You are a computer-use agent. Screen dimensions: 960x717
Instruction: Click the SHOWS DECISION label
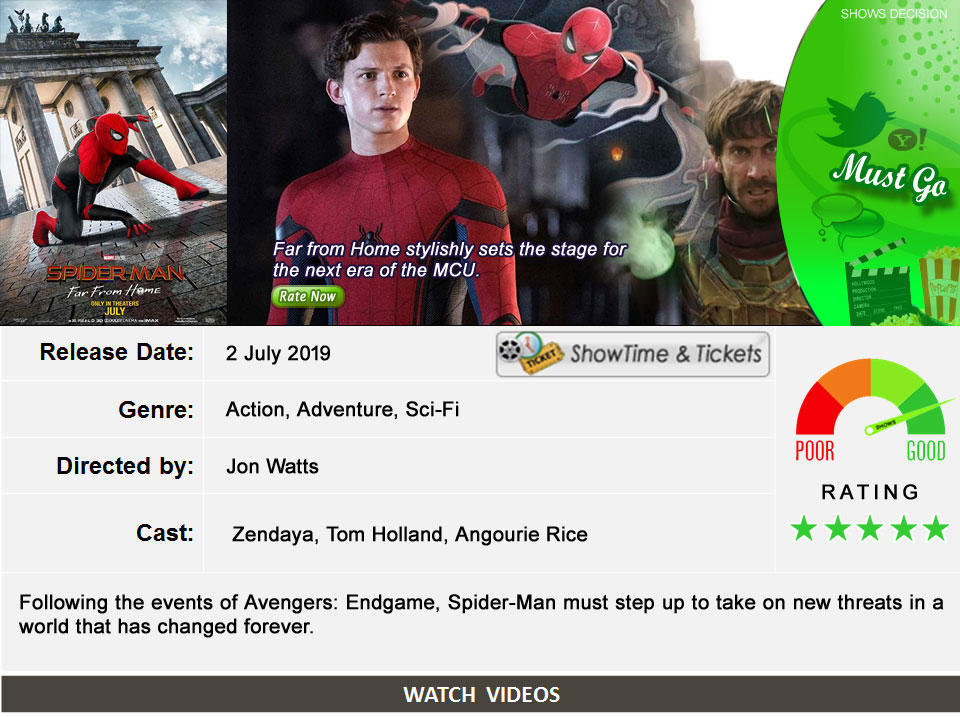click(893, 13)
